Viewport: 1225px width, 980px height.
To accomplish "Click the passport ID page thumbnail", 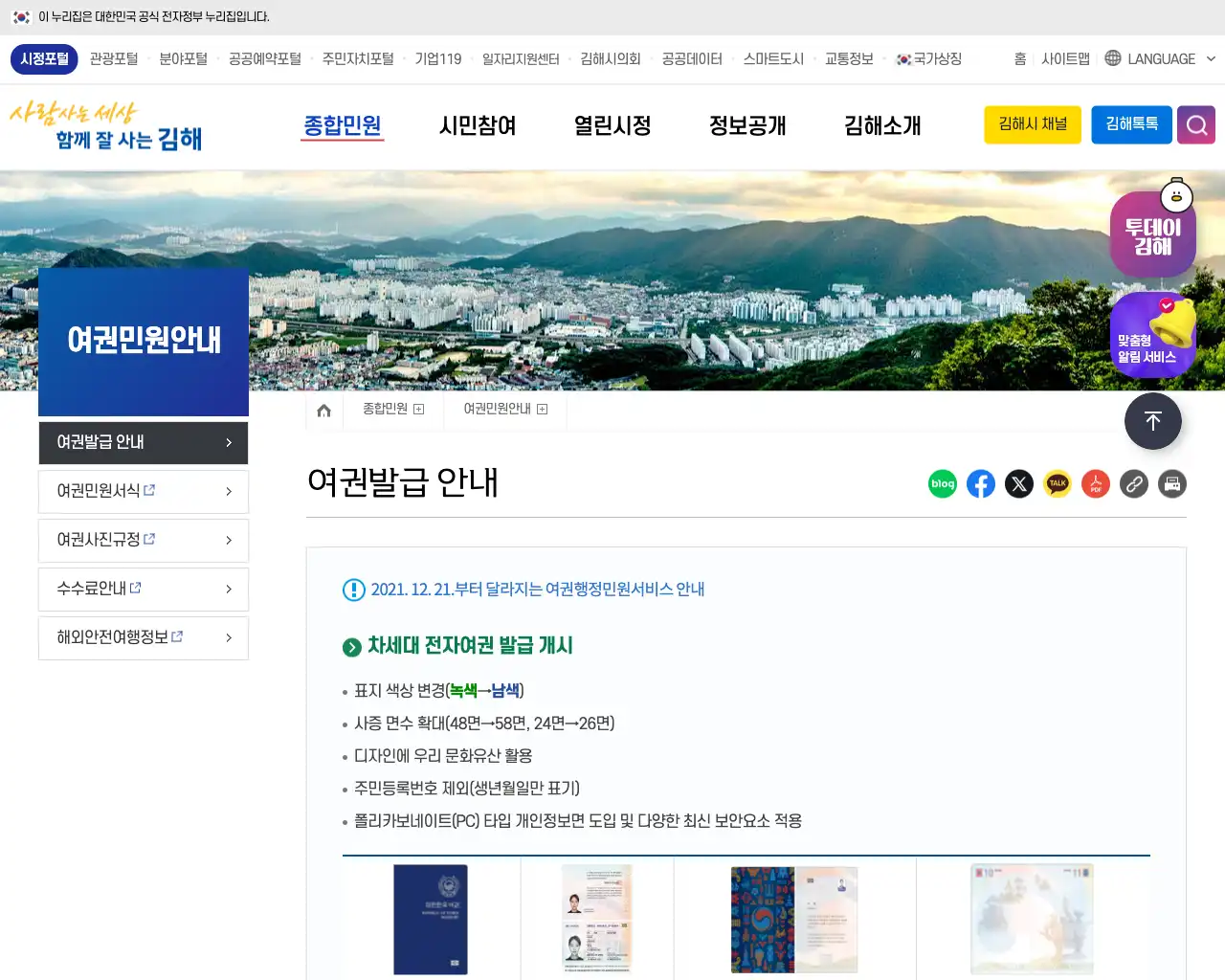I will (x=597, y=920).
